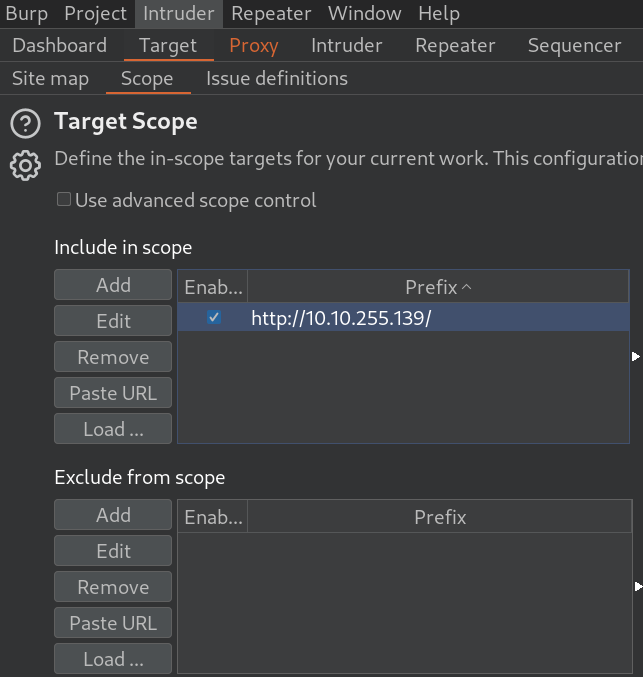Click Remove under Exclude from scope
Viewport: 643px width, 677px height.
pos(113,587)
